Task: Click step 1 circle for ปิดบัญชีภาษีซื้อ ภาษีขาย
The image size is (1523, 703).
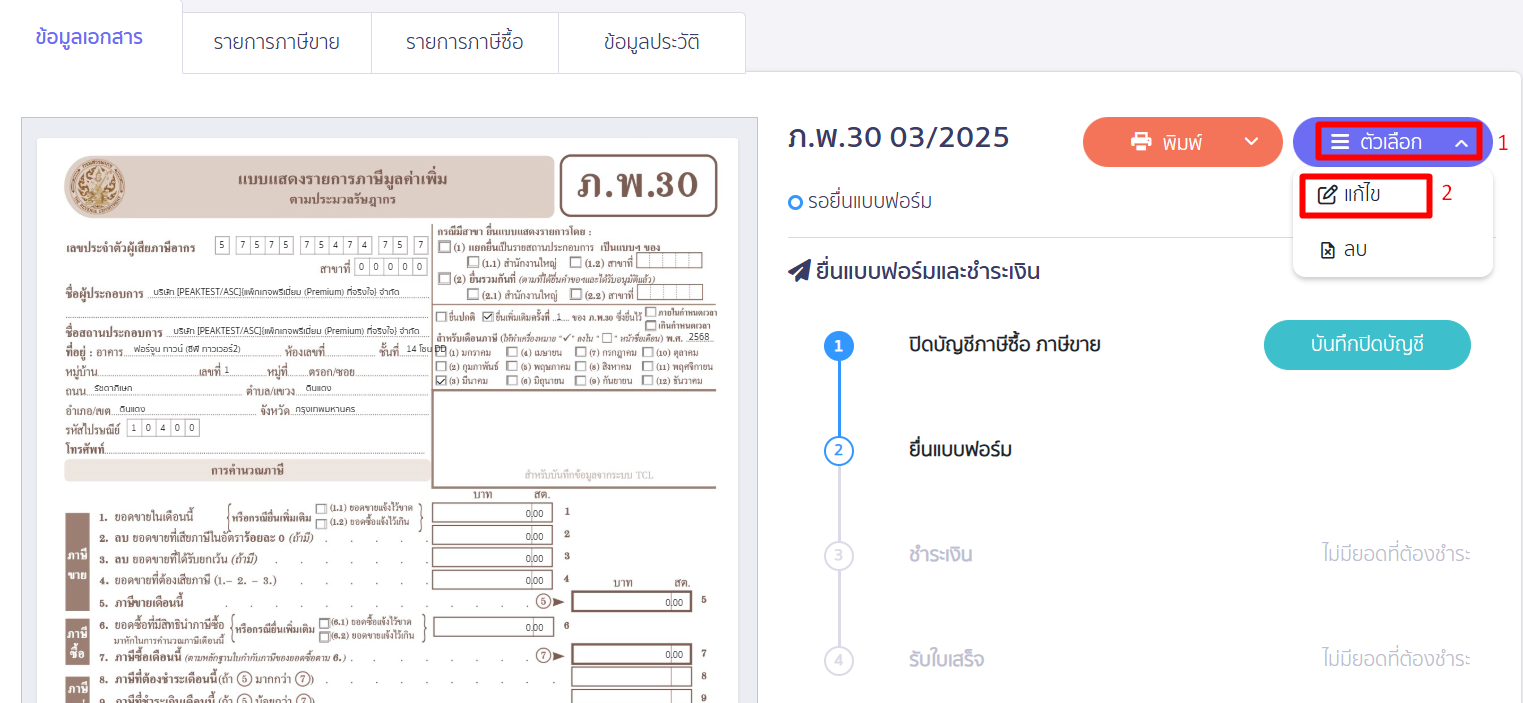Action: click(x=838, y=346)
